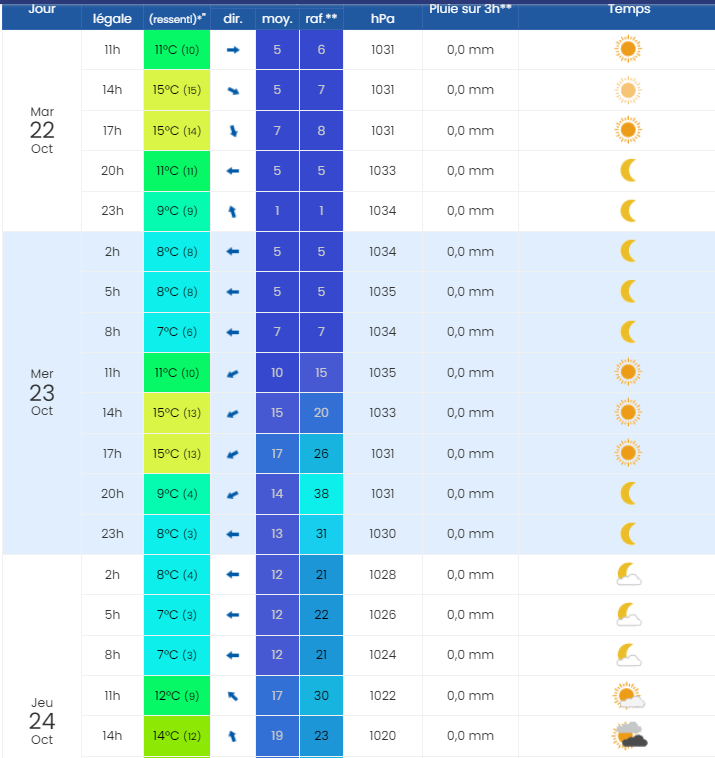The height and width of the screenshot is (758, 715).
Task: Click the green 14°C cell for Thursday 14h
Action: click(x=177, y=736)
